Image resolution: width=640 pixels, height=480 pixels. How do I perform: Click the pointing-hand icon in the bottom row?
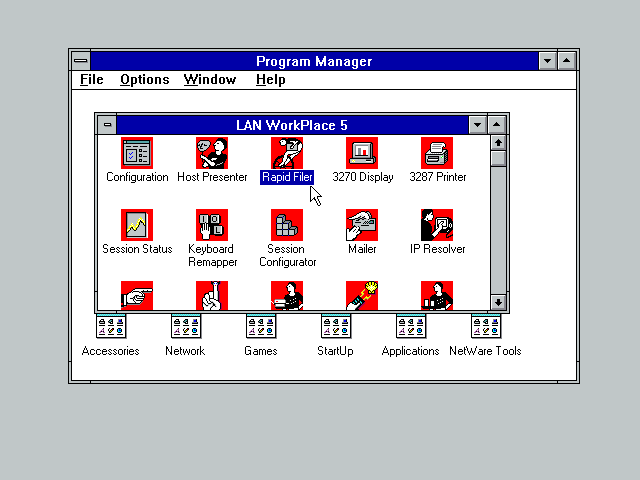coord(137,296)
